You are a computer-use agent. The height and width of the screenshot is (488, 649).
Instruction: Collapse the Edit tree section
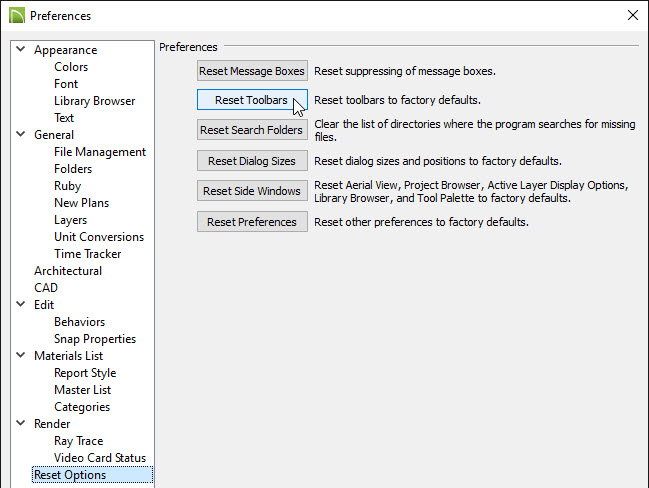click(21, 304)
